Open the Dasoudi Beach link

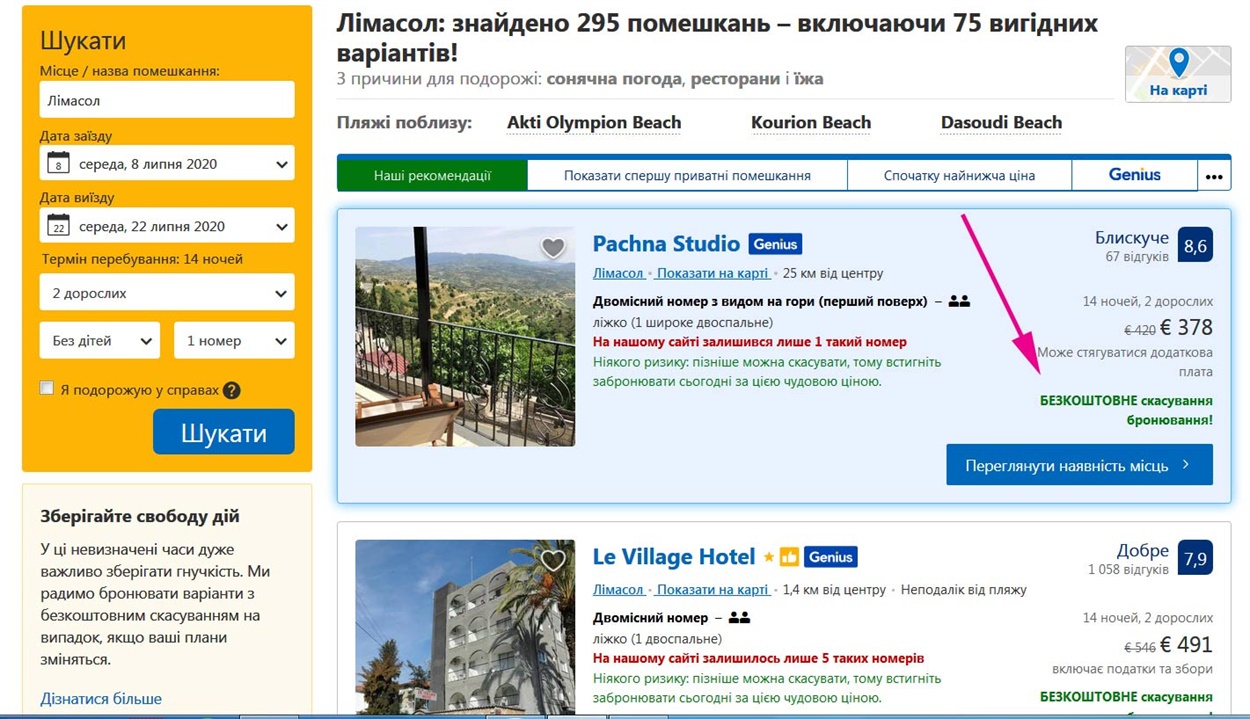pyautogui.click(x=1001, y=123)
